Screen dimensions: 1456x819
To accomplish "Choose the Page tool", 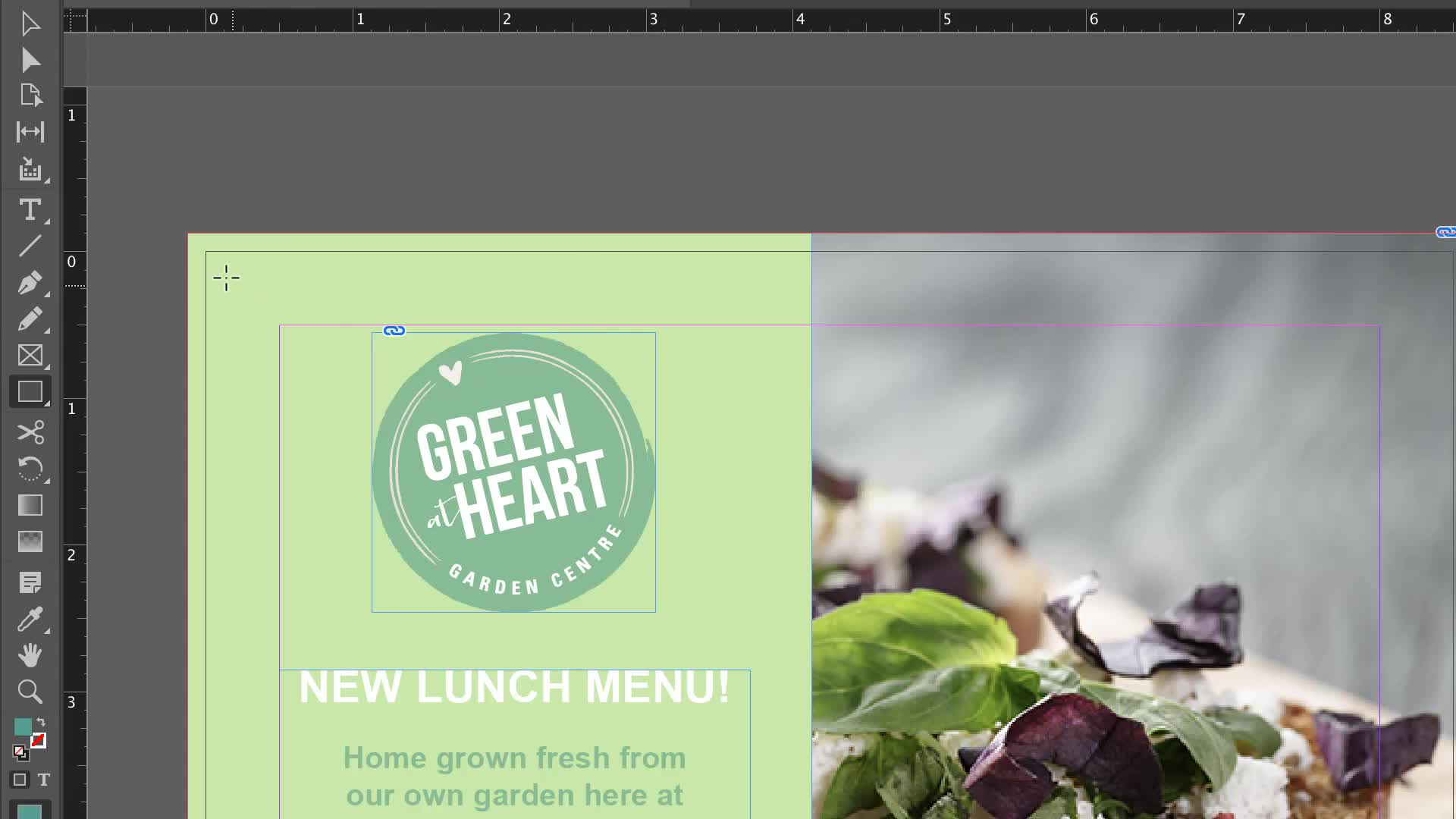I will point(30,96).
